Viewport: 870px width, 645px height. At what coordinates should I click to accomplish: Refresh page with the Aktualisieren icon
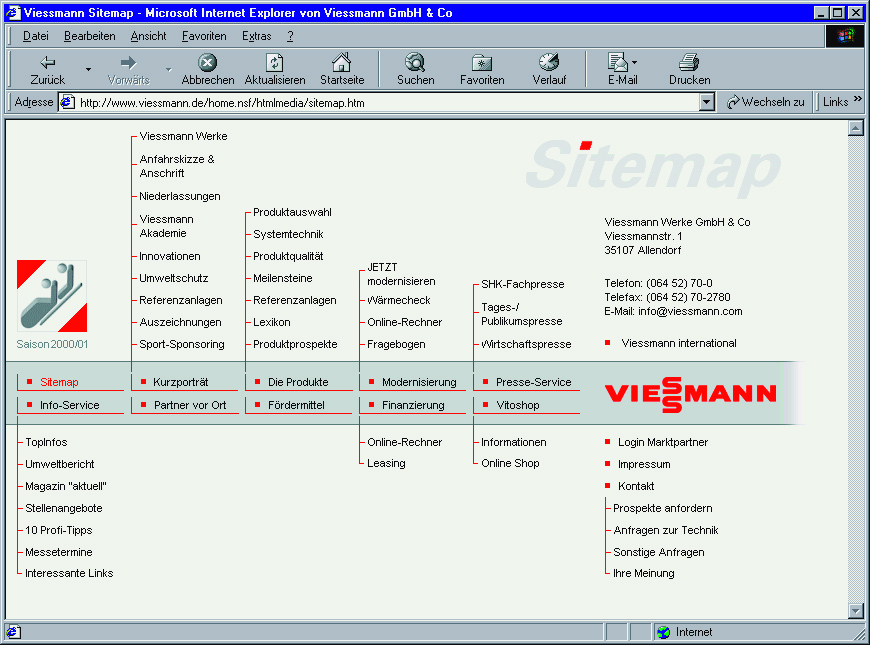tap(275, 62)
